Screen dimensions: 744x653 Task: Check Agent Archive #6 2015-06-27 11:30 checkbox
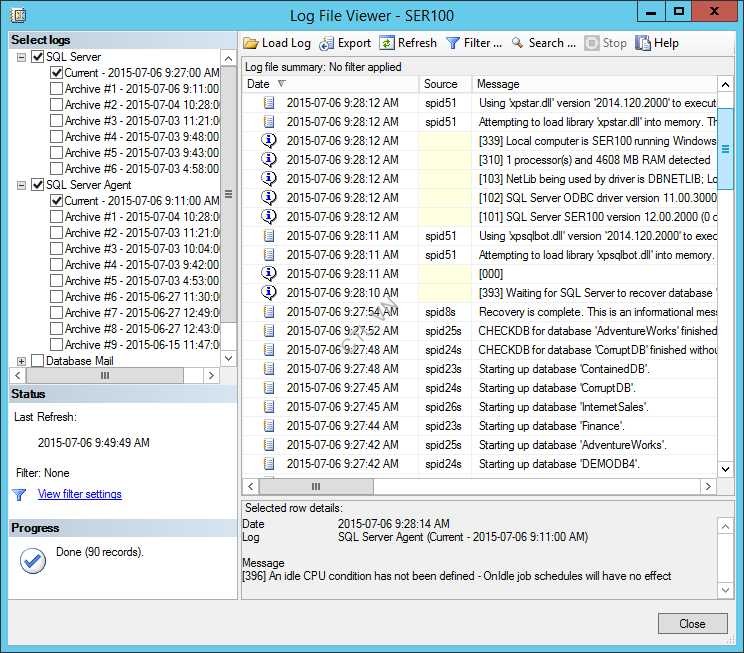tap(56, 297)
